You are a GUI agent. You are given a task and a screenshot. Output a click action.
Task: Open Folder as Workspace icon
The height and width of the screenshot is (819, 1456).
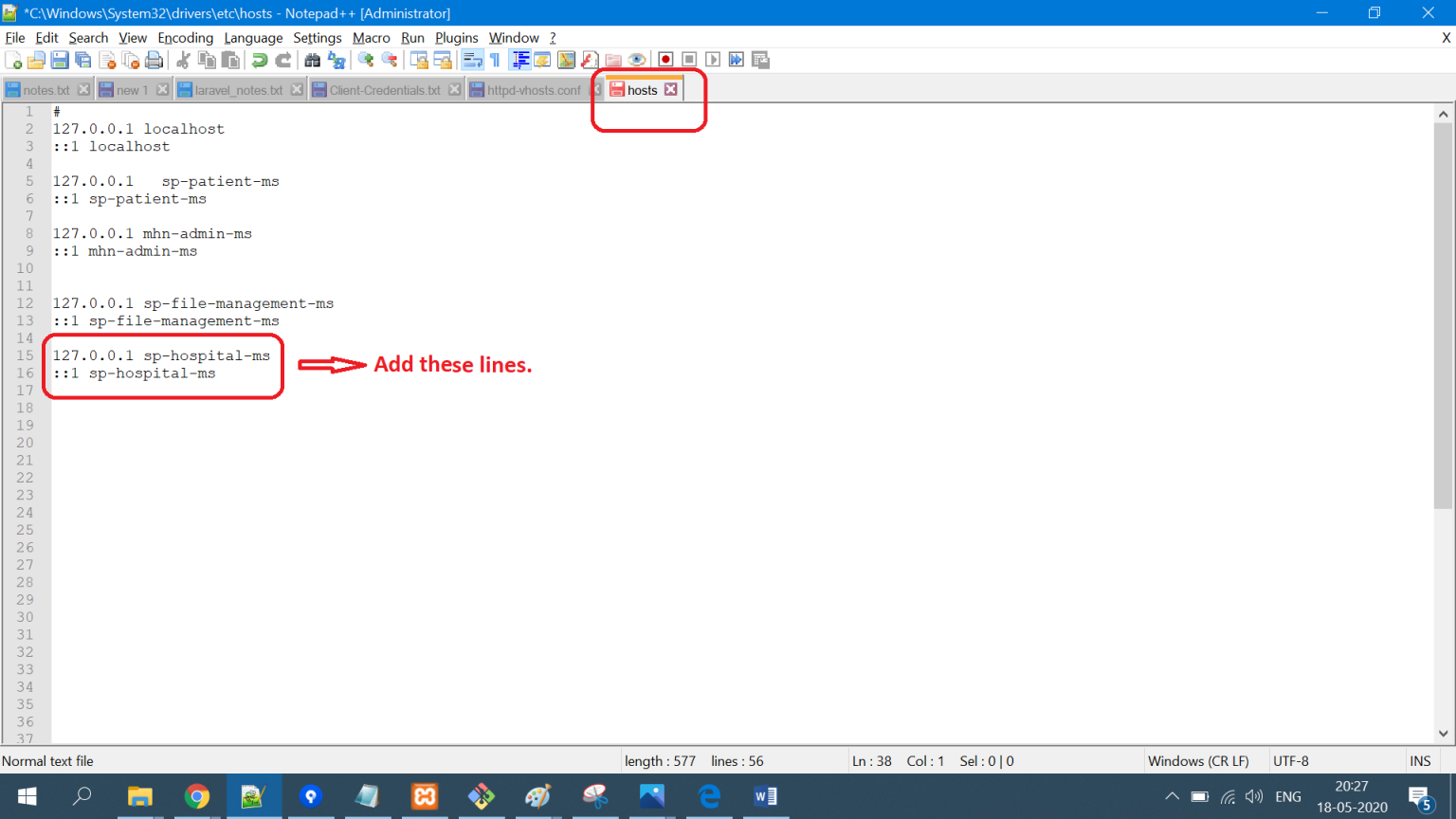pyautogui.click(x=613, y=60)
